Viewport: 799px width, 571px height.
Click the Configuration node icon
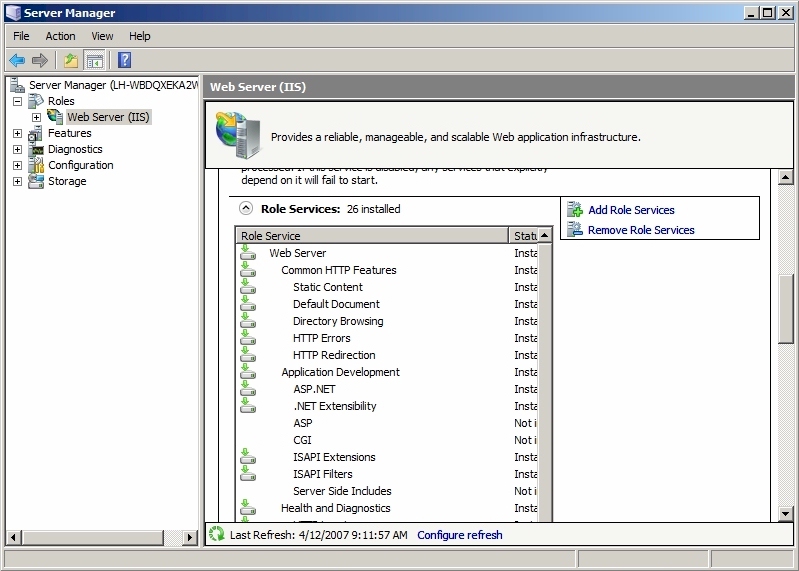pyautogui.click(x=36, y=165)
